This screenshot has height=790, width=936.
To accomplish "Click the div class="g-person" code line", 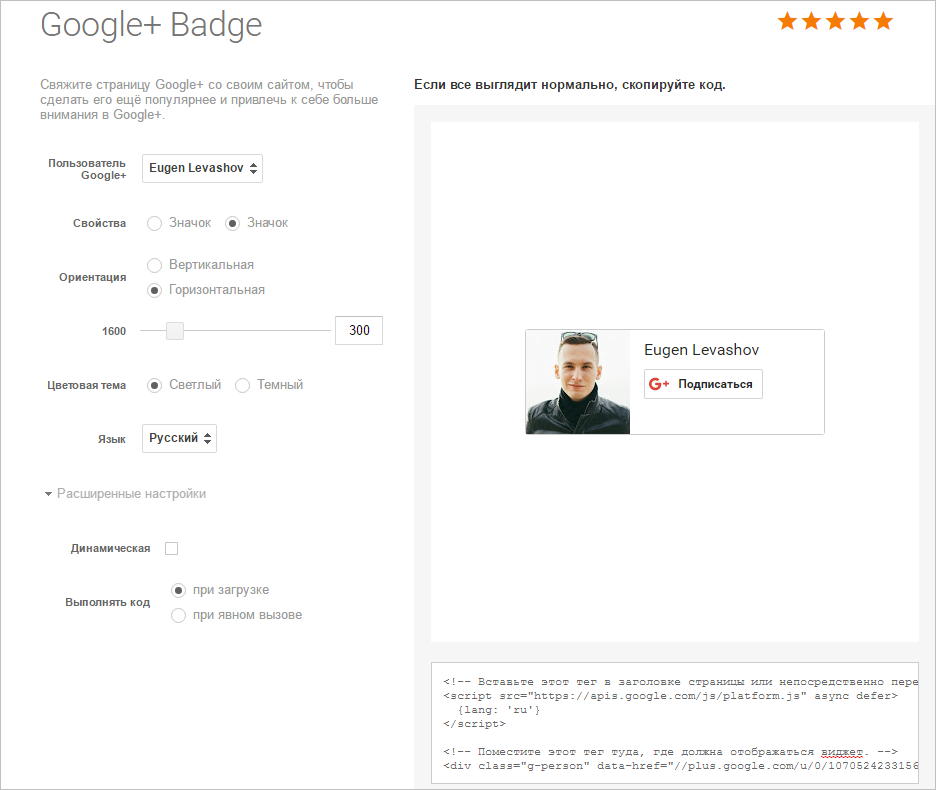I will (x=681, y=766).
